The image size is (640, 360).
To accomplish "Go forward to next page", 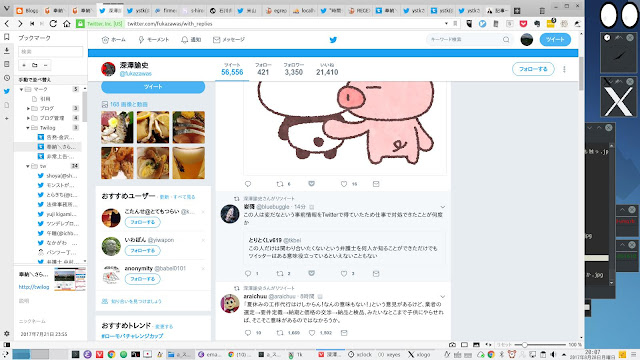I will point(20,24).
